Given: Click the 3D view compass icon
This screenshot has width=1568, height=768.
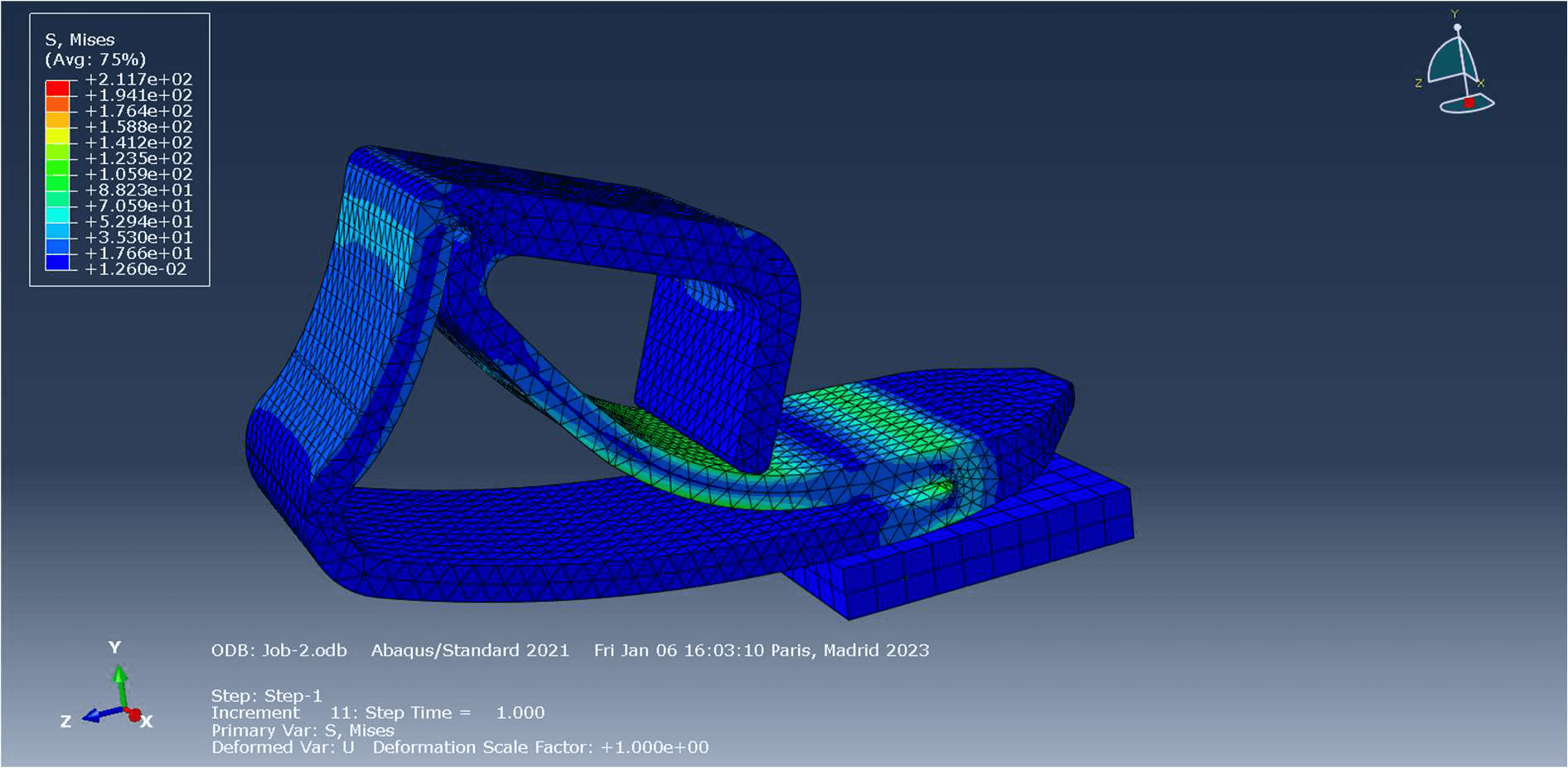Looking at the screenshot, I should pos(1458,64).
